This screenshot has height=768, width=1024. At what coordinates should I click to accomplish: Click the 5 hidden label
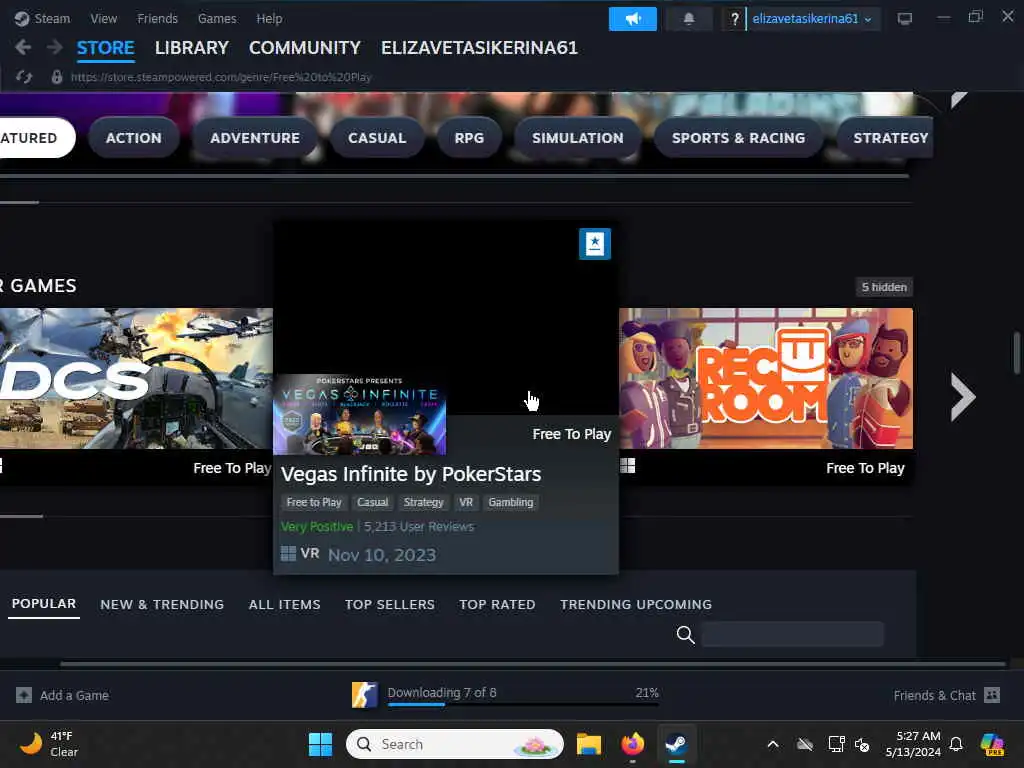884,287
